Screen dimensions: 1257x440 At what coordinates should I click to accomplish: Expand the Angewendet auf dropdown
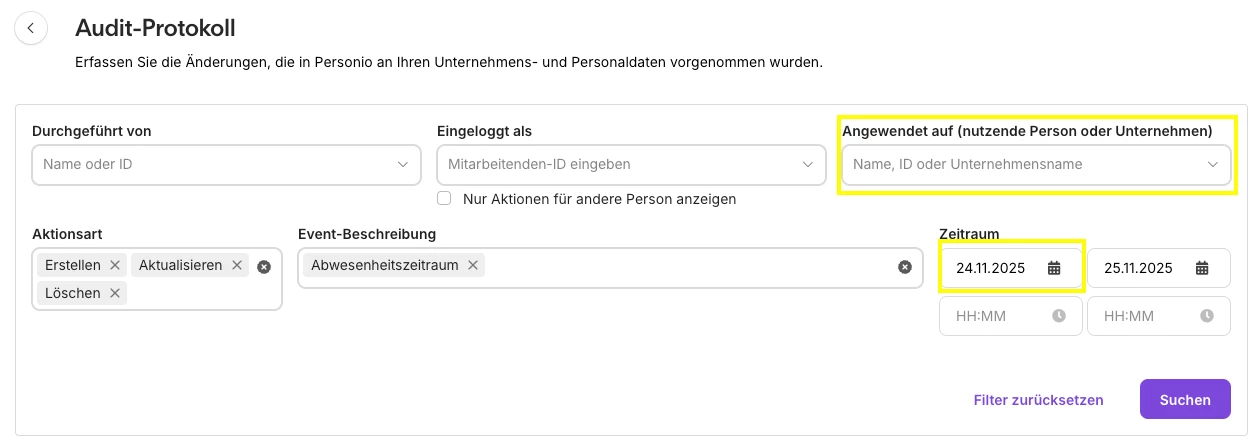pos(1213,164)
